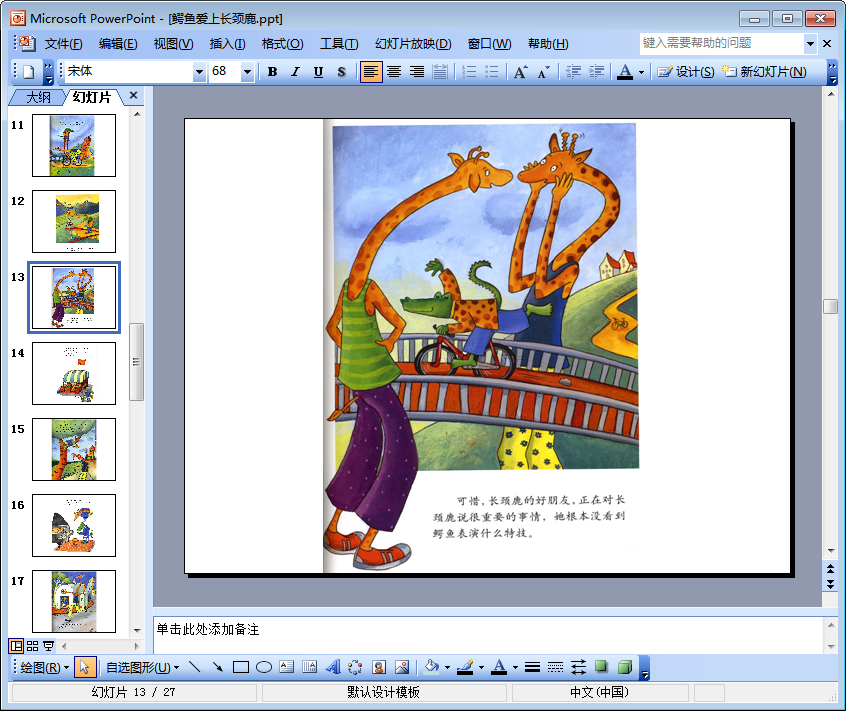Toggle numbered list
The width and height of the screenshot is (846, 711).
pos(469,72)
